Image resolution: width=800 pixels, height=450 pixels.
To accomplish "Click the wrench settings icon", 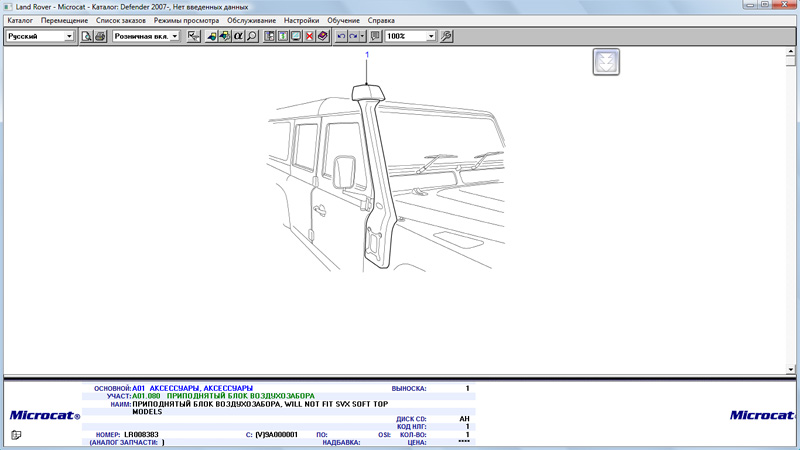I will click(446, 36).
